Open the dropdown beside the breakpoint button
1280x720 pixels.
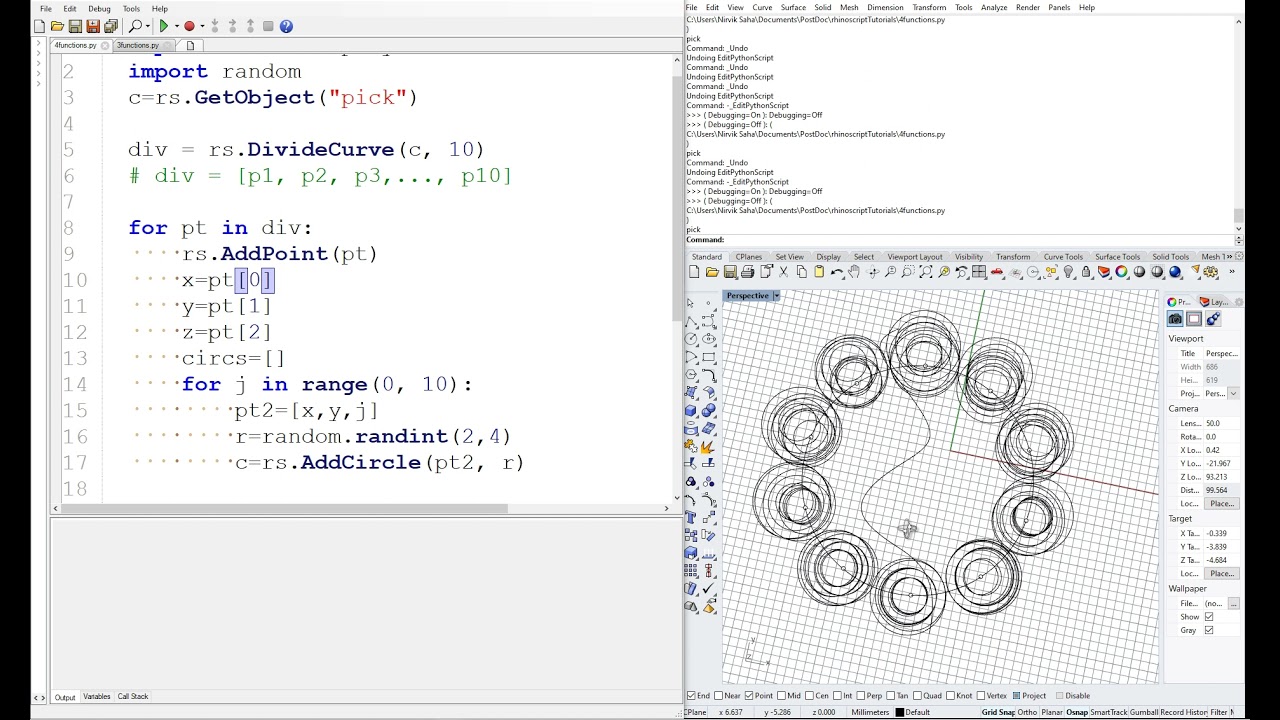pyautogui.click(x=201, y=26)
